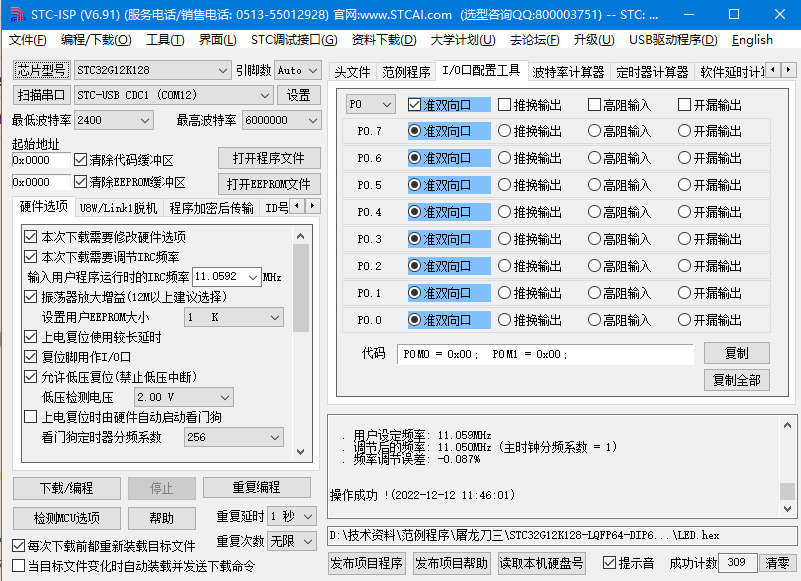Switch to 范例程序 tab

click(406, 72)
